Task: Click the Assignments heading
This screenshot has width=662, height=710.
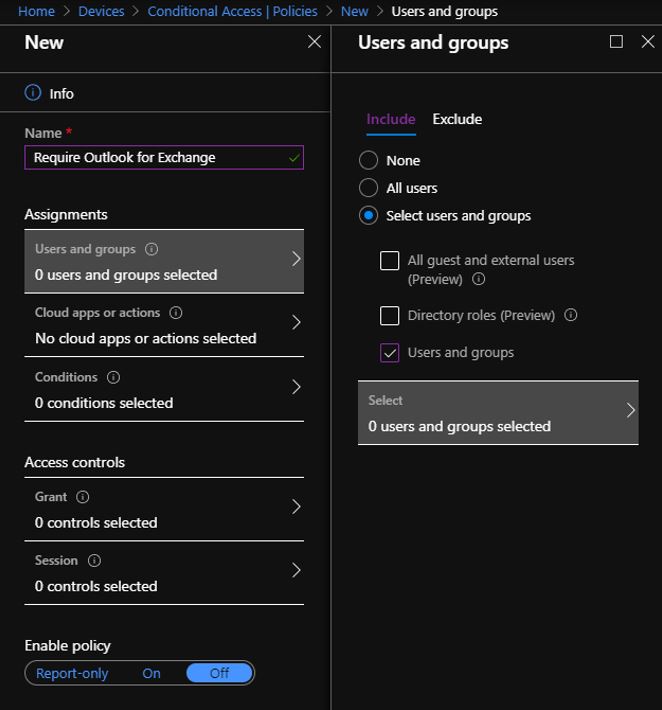Action: [66, 214]
